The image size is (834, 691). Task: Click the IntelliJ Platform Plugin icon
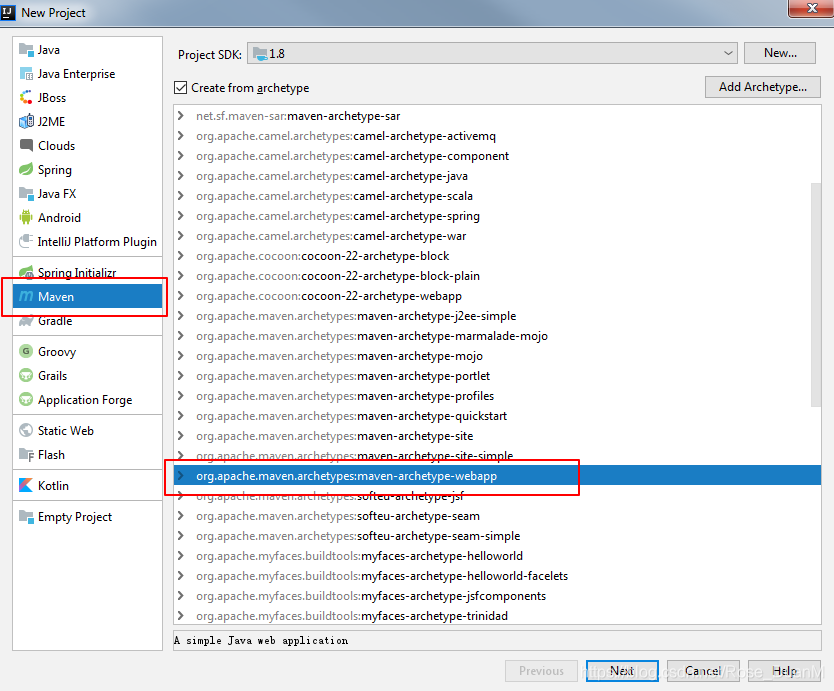tap(26, 242)
